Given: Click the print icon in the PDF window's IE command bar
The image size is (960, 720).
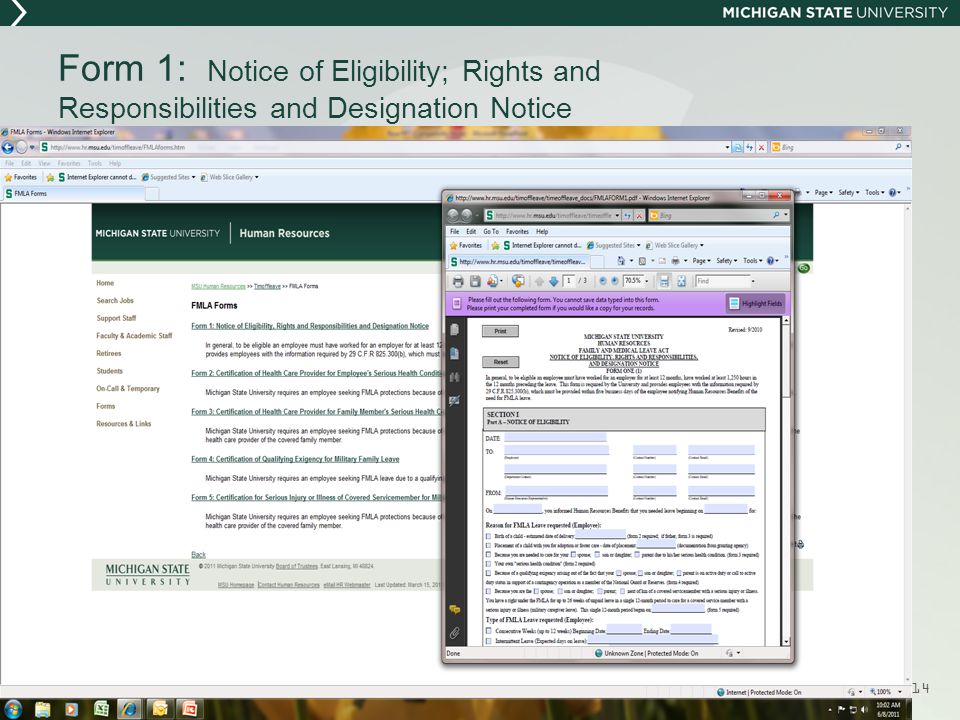Looking at the screenshot, I should coord(675,261).
